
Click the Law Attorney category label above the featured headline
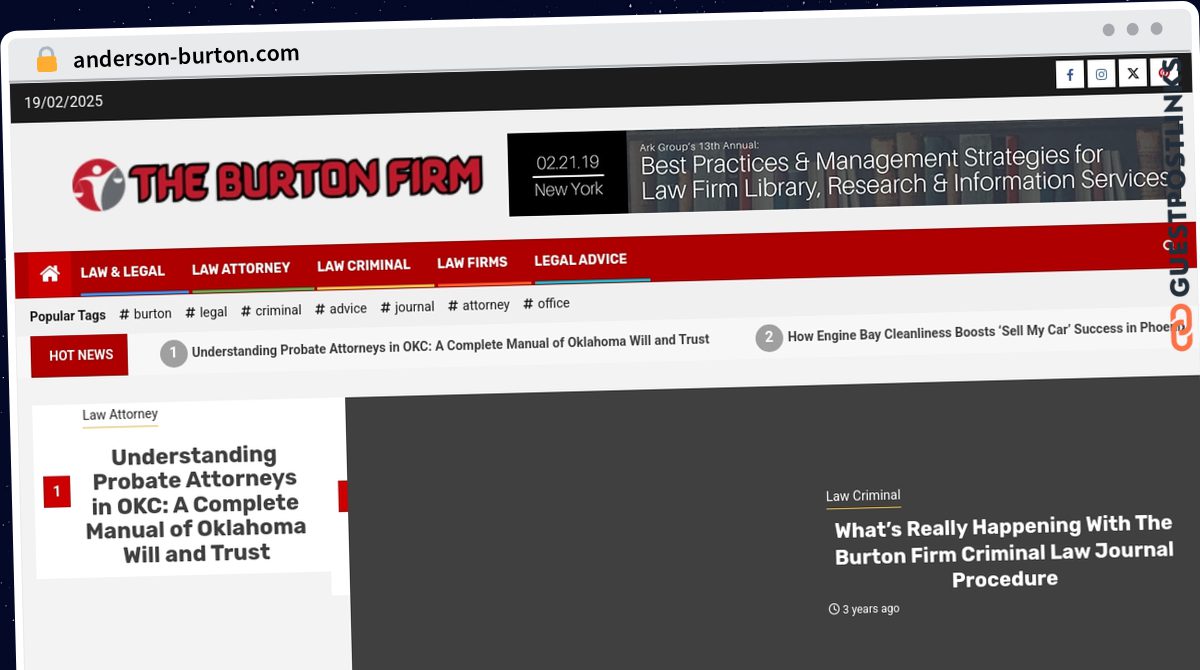(120, 414)
